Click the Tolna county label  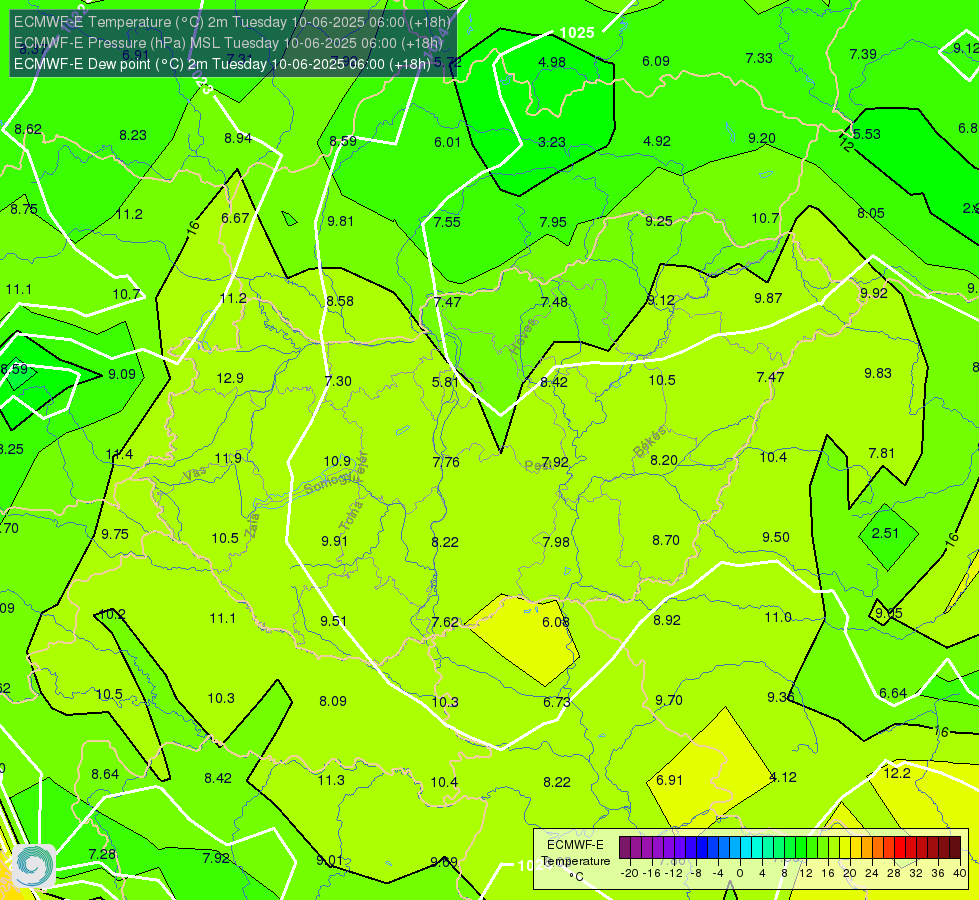coord(351,516)
